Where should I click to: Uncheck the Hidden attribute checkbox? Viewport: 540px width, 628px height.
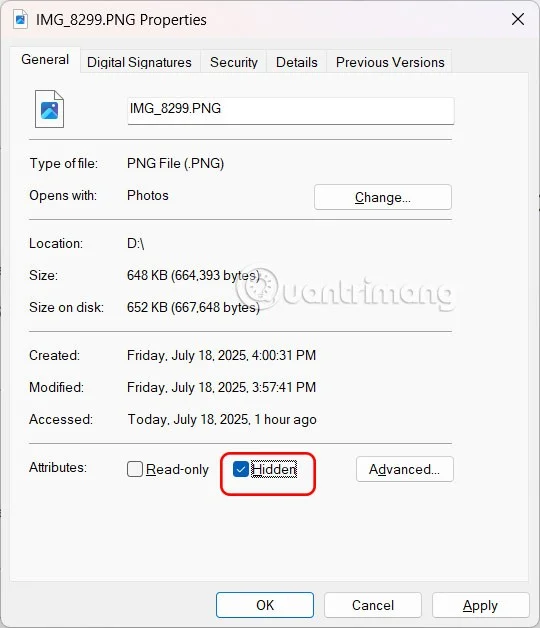(x=241, y=469)
